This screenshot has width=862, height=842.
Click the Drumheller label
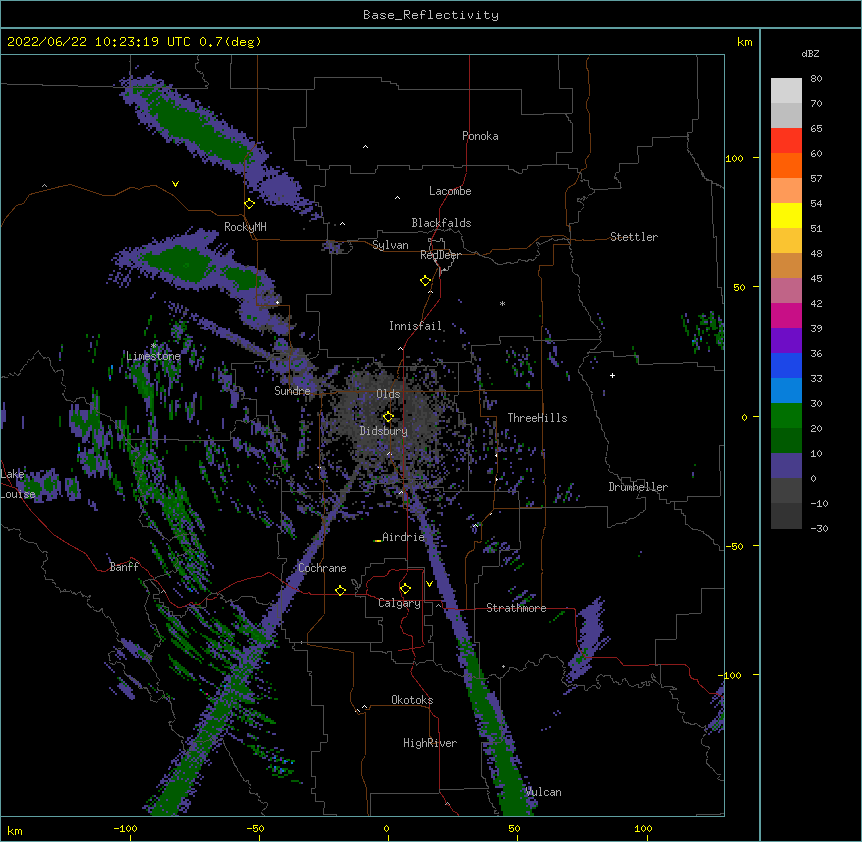point(638,487)
